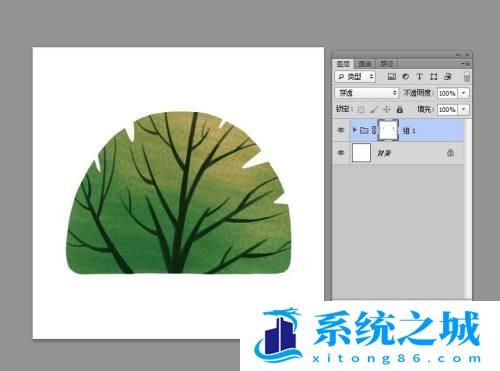
Task: Close the Layers panel
Action: (468, 55)
